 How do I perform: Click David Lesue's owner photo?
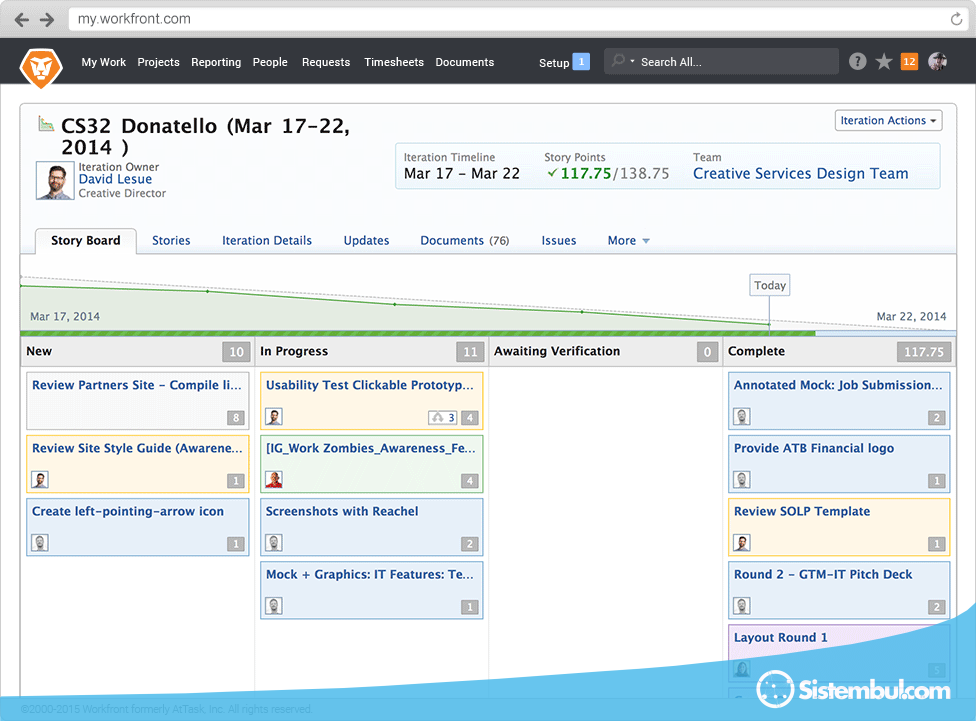pos(55,181)
